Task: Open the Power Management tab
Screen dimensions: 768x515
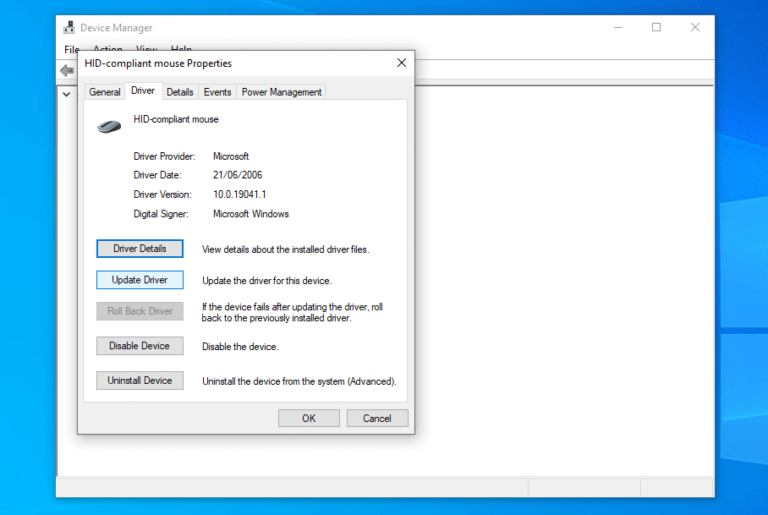Action: tap(282, 92)
